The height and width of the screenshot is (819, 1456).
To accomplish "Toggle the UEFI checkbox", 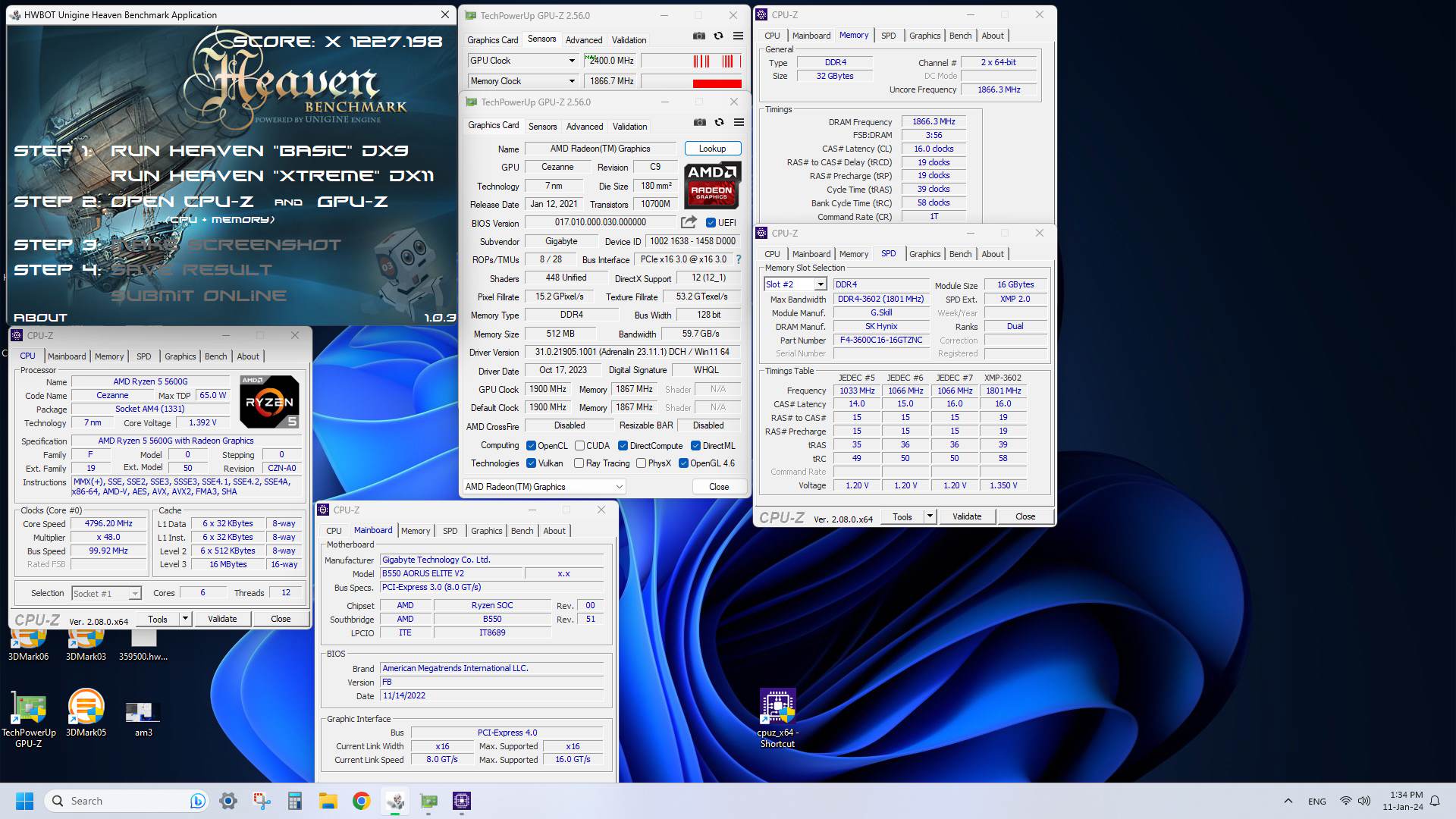I will pyautogui.click(x=711, y=223).
